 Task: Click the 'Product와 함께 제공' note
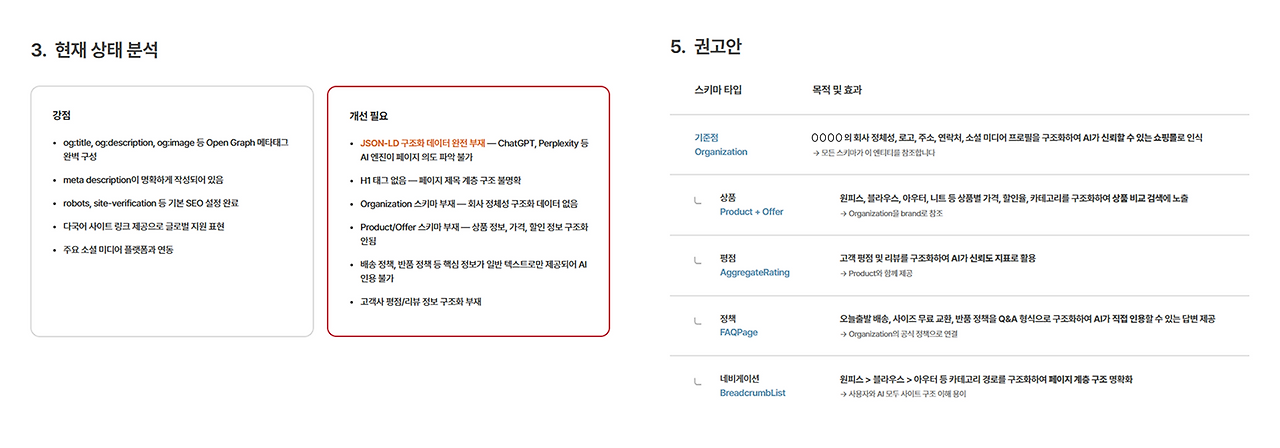876,273
